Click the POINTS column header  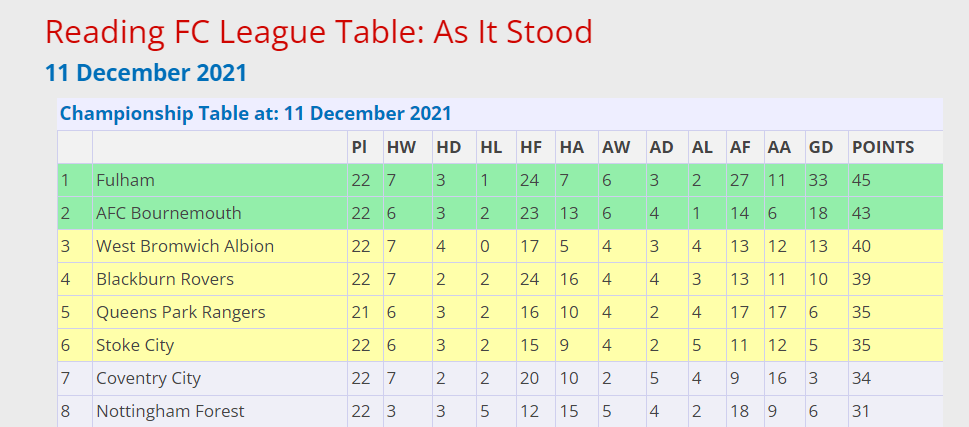pos(883,147)
